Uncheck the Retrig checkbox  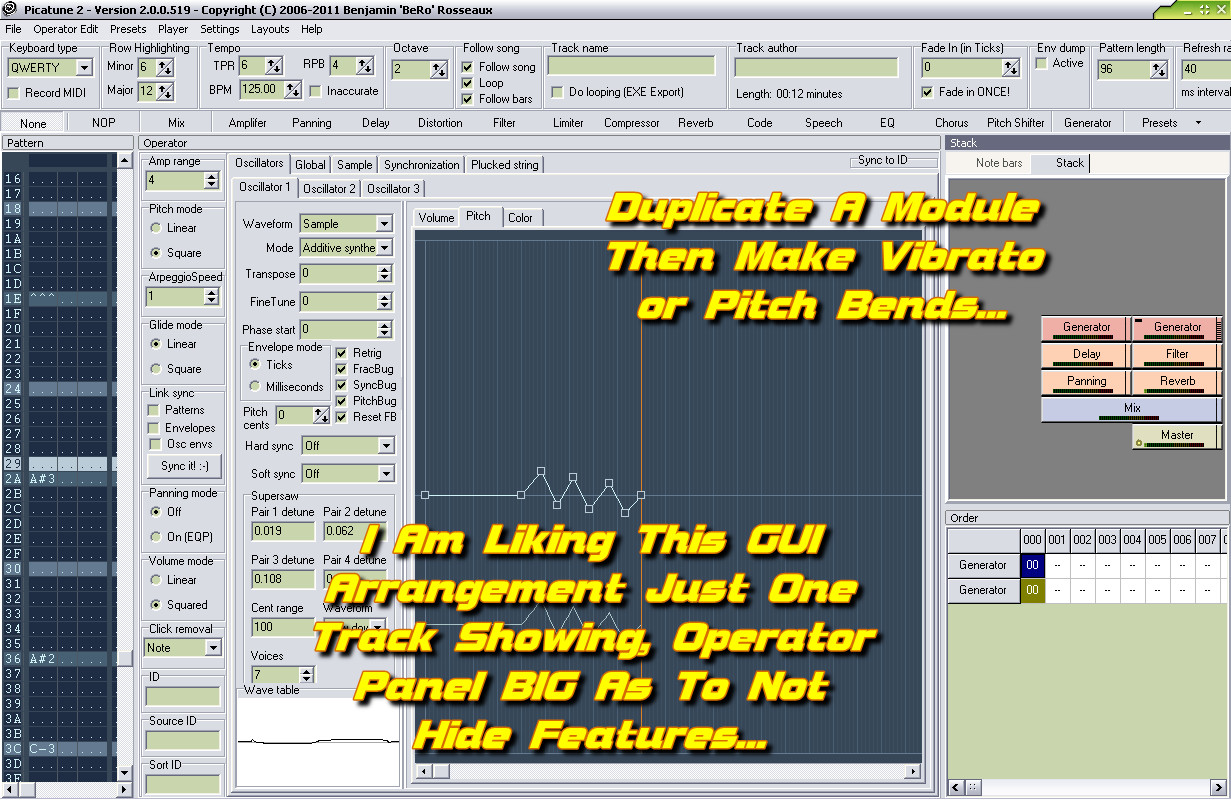click(341, 353)
